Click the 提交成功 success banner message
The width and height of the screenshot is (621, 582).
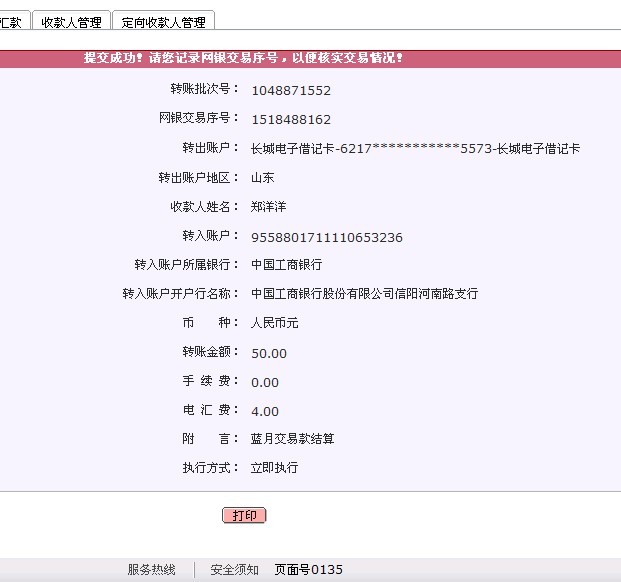click(x=243, y=58)
